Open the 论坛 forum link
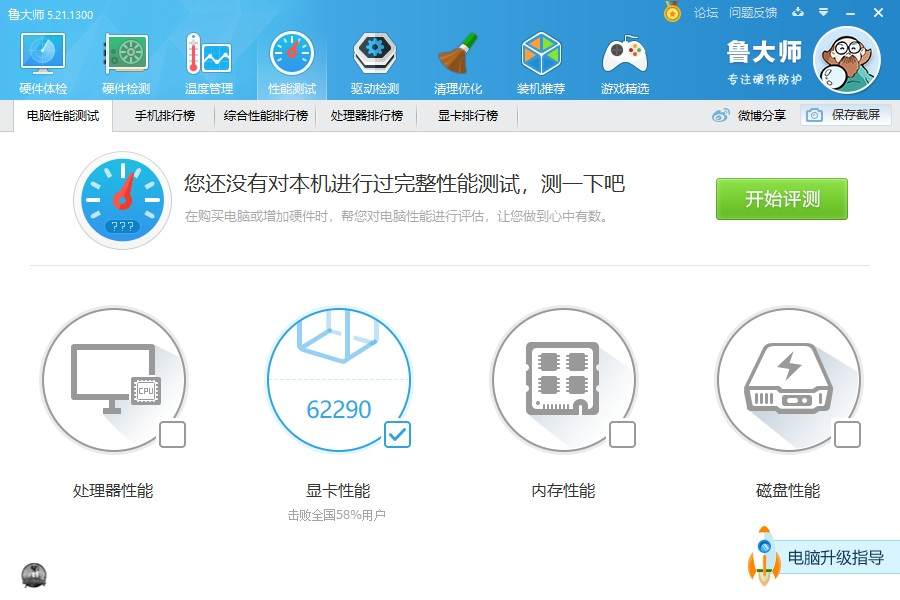Viewport: 900px width, 600px height. [706, 12]
